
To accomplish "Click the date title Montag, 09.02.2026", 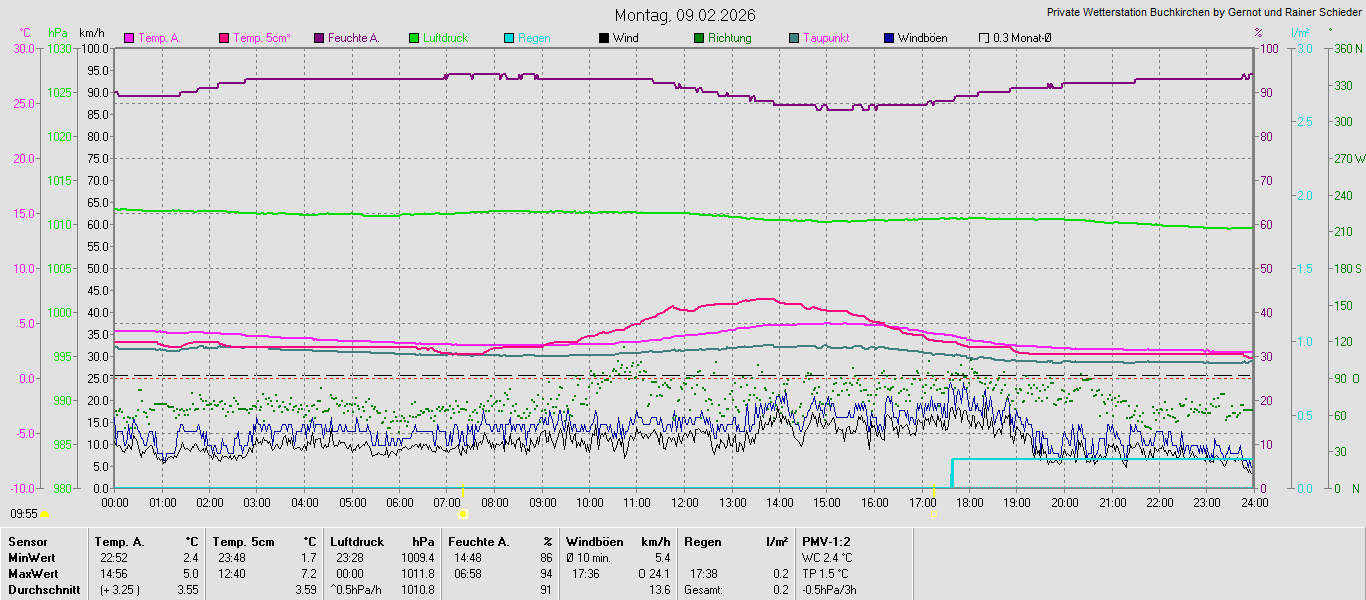I will click(685, 15).
